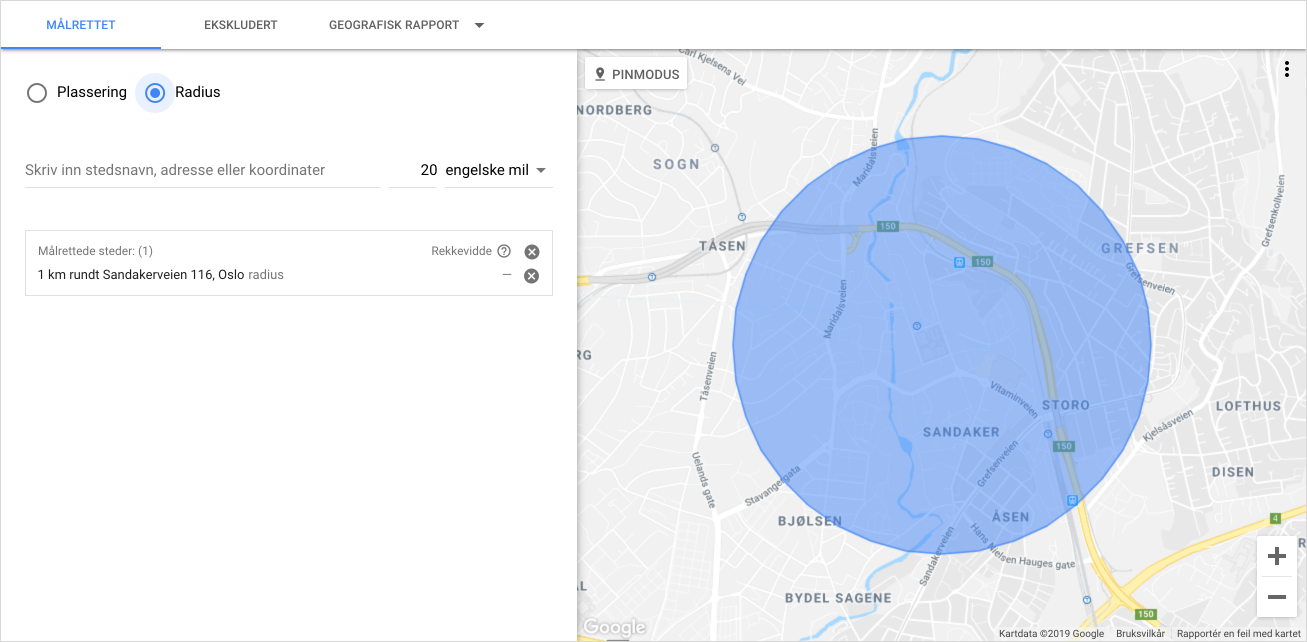Select the Radius radio button
Image resolution: width=1307 pixels, height=642 pixels.
coord(155,93)
